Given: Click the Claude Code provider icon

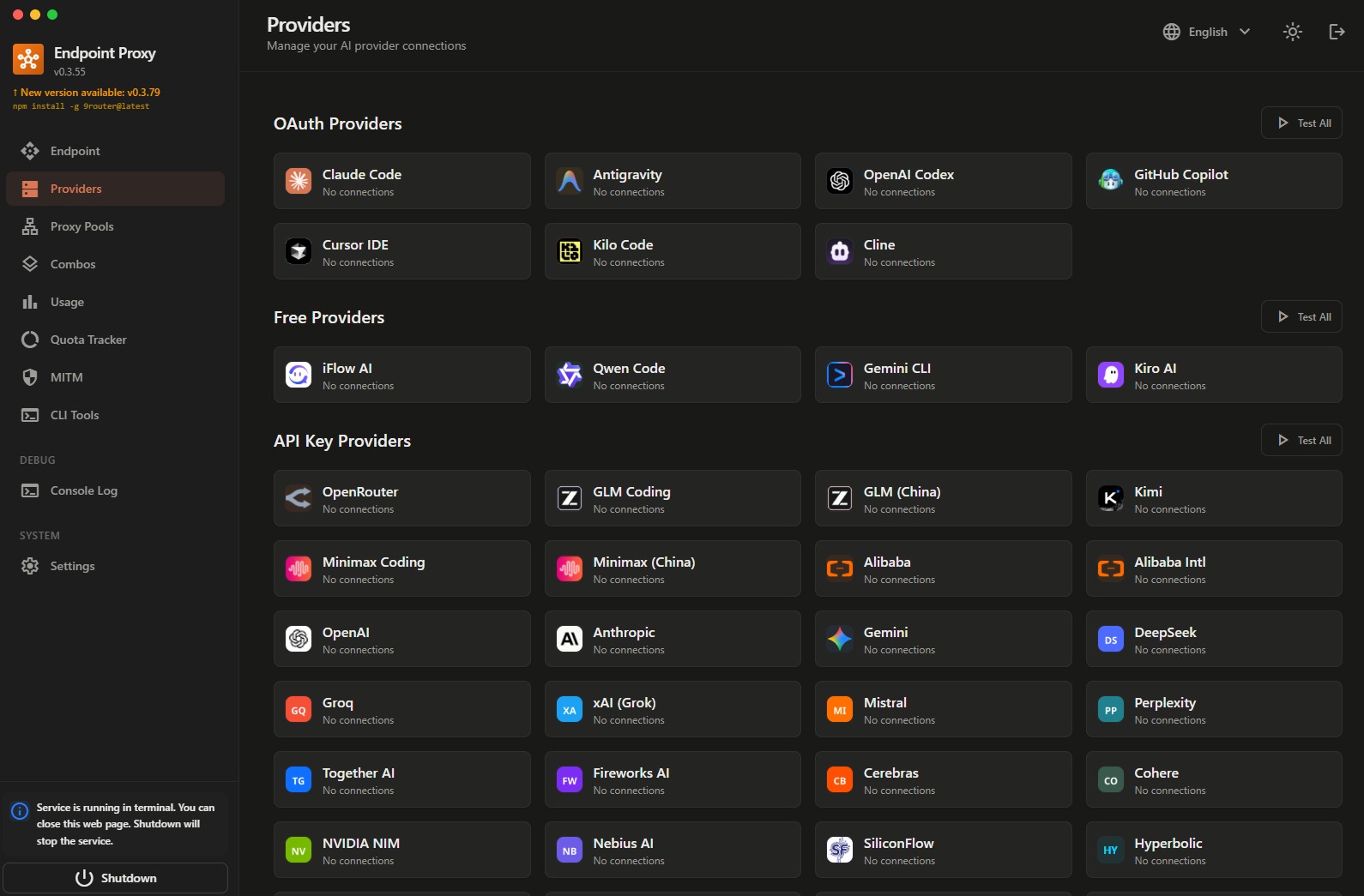Looking at the screenshot, I should point(299,181).
